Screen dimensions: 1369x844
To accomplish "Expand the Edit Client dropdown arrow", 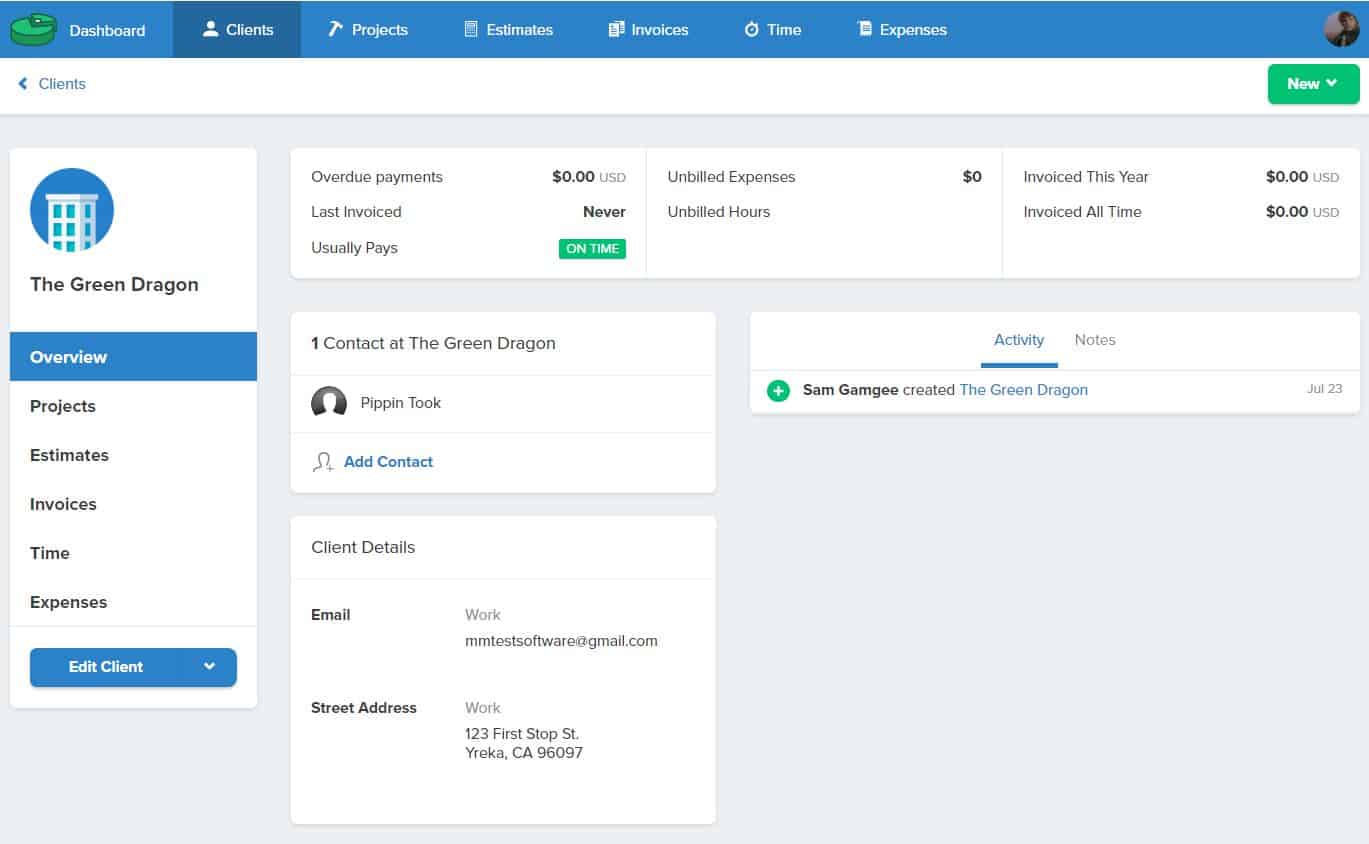I will pyautogui.click(x=209, y=667).
